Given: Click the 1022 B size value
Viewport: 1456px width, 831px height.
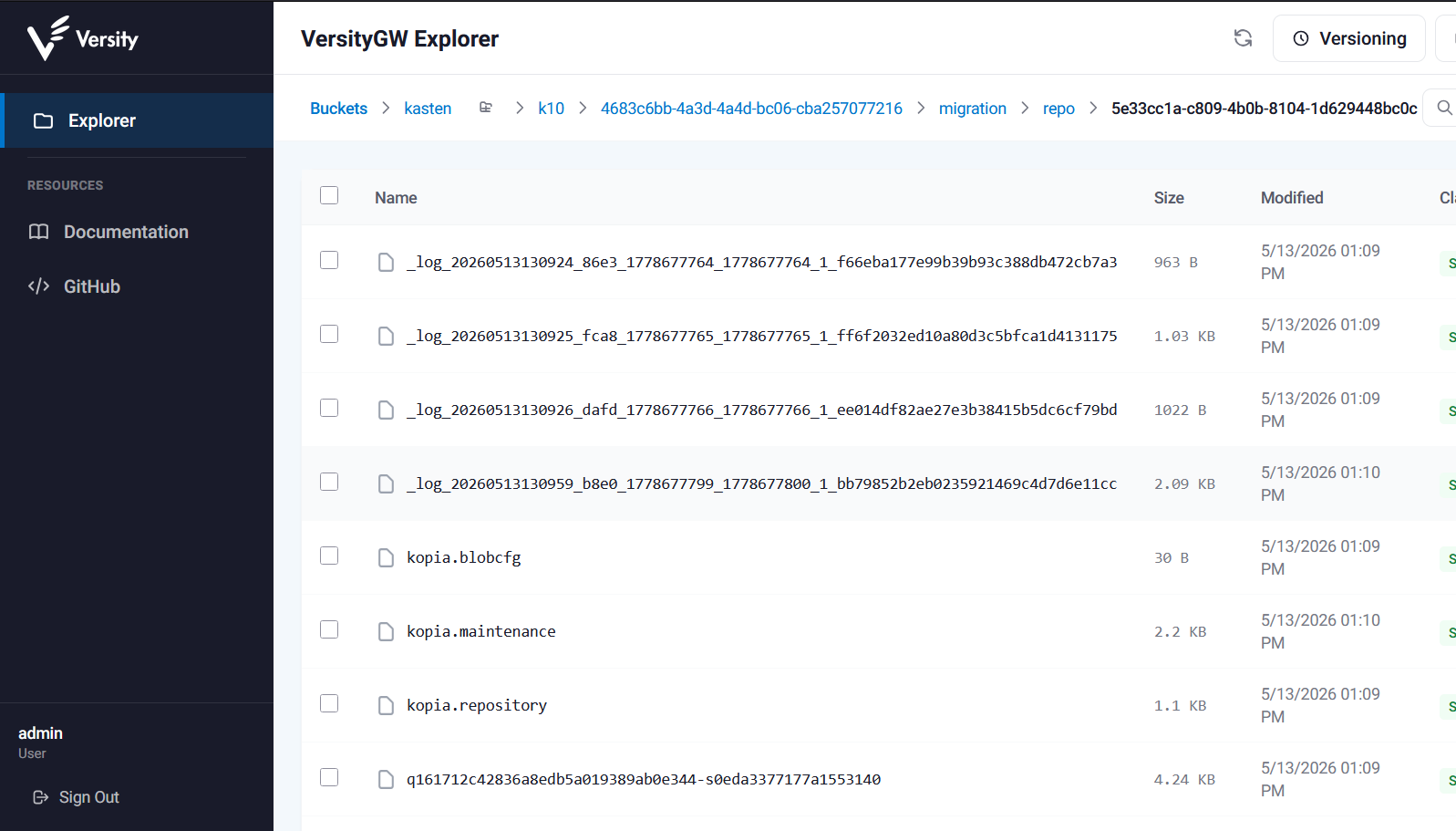Looking at the screenshot, I should point(1181,410).
